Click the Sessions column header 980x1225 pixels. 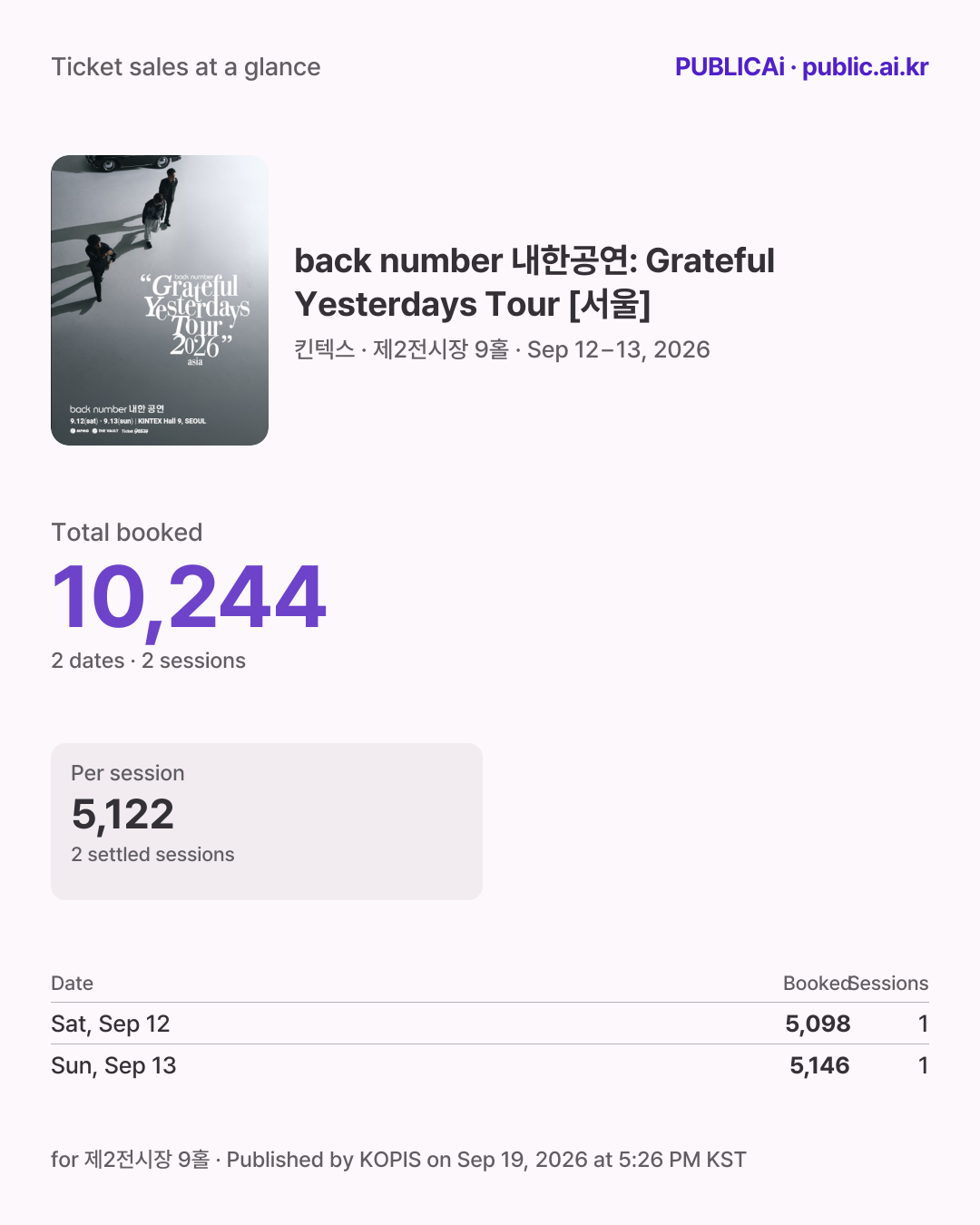[x=889, y=984]
